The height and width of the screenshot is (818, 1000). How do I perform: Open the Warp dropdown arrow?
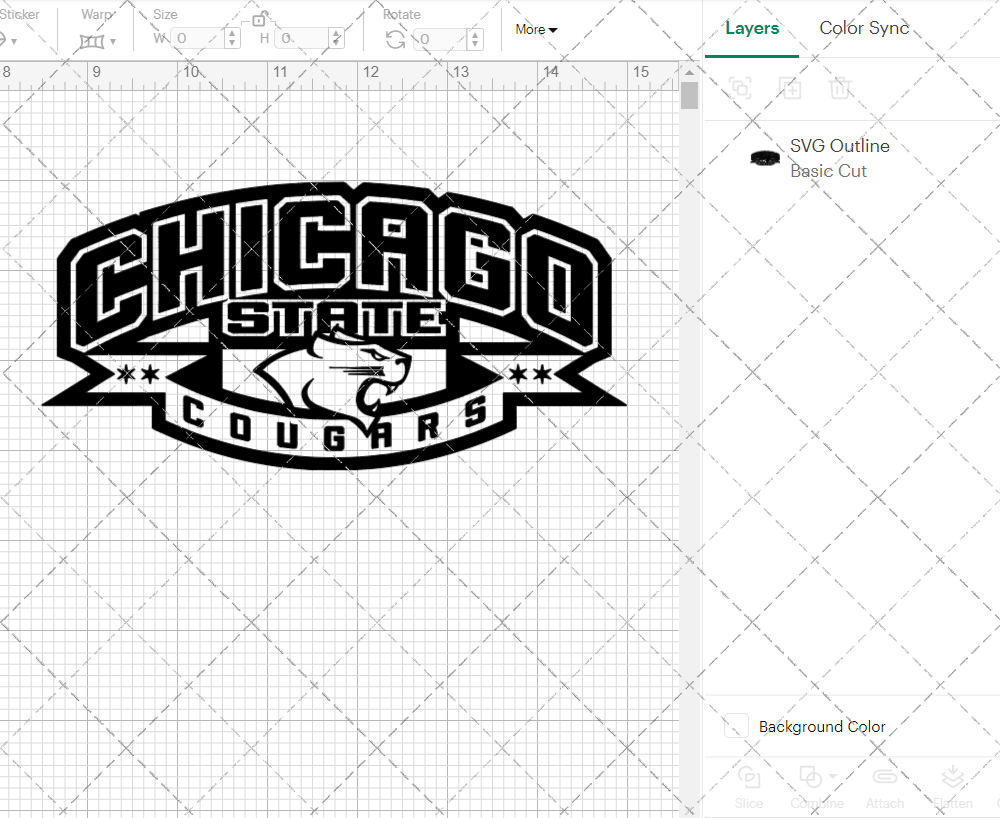pyautogui.click(x=112, y=40)
